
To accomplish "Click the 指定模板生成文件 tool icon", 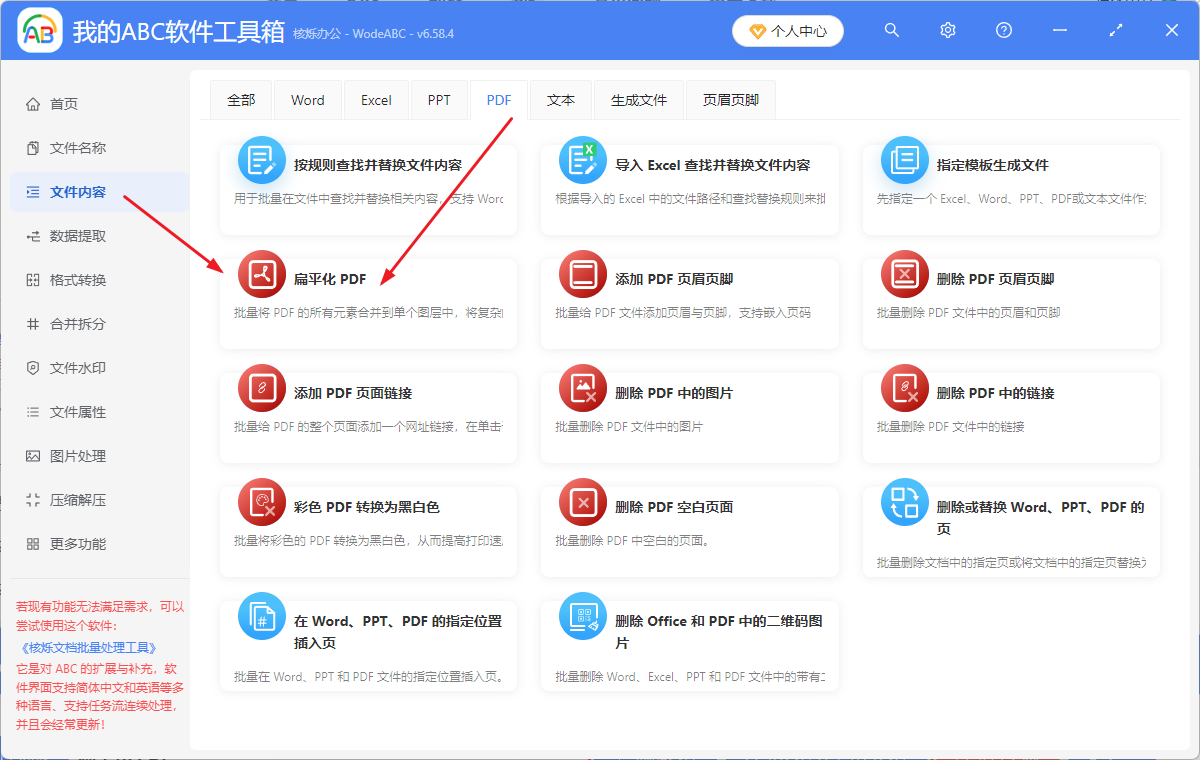I will pos(904,158).
